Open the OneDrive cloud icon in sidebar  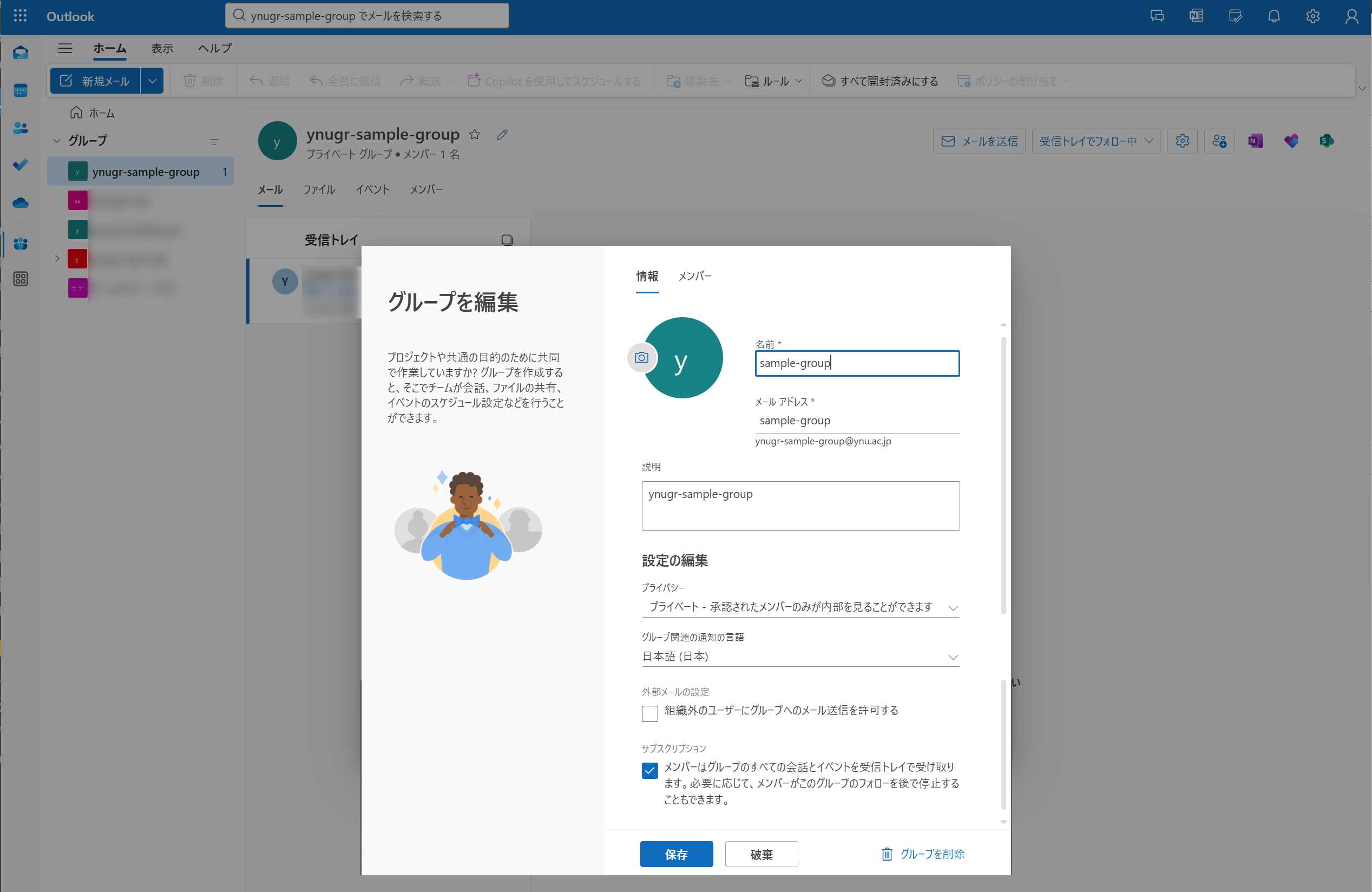[x=21, y=202]
